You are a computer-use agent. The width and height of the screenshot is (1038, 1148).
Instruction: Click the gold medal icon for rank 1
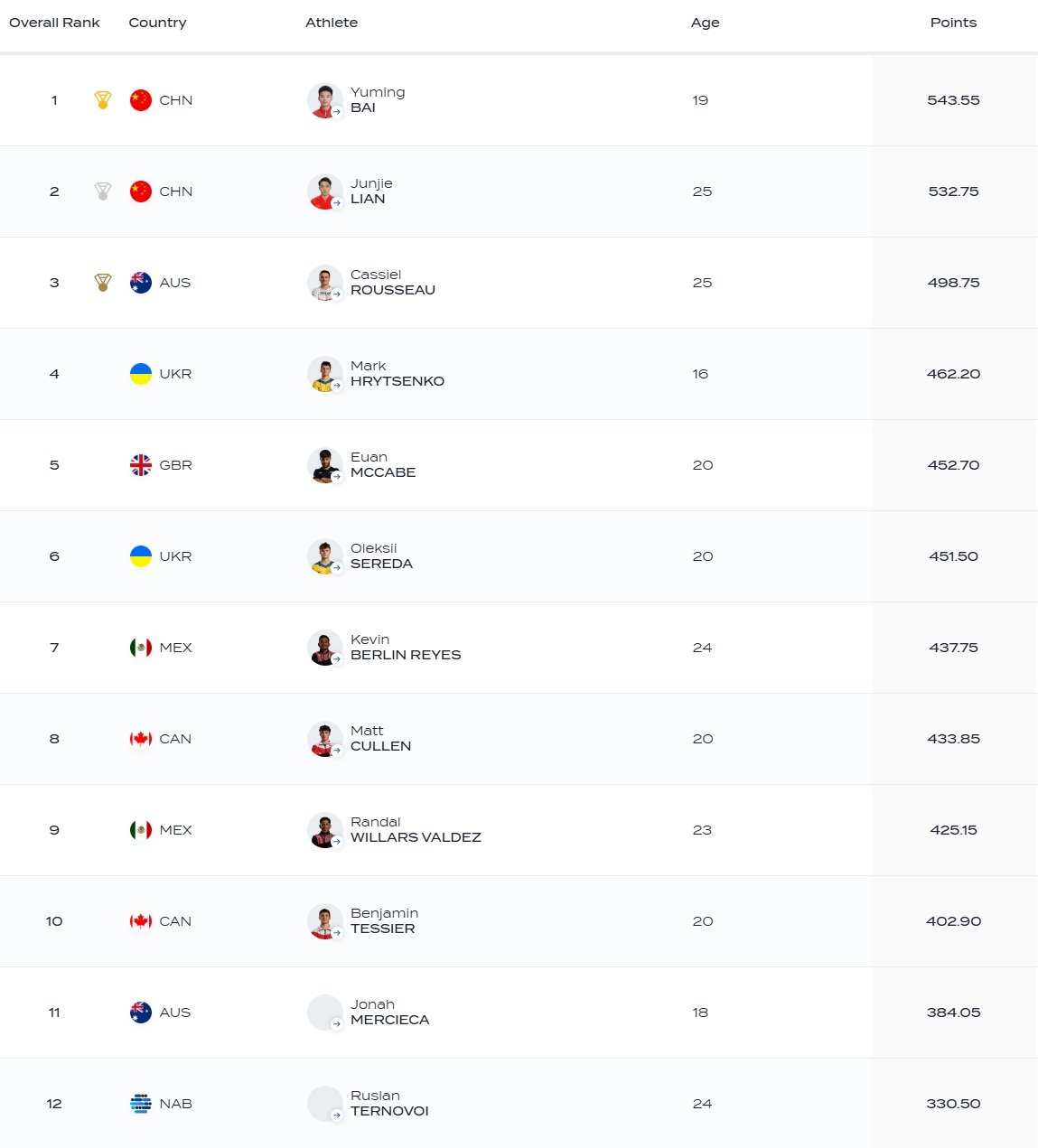[103, 100]
